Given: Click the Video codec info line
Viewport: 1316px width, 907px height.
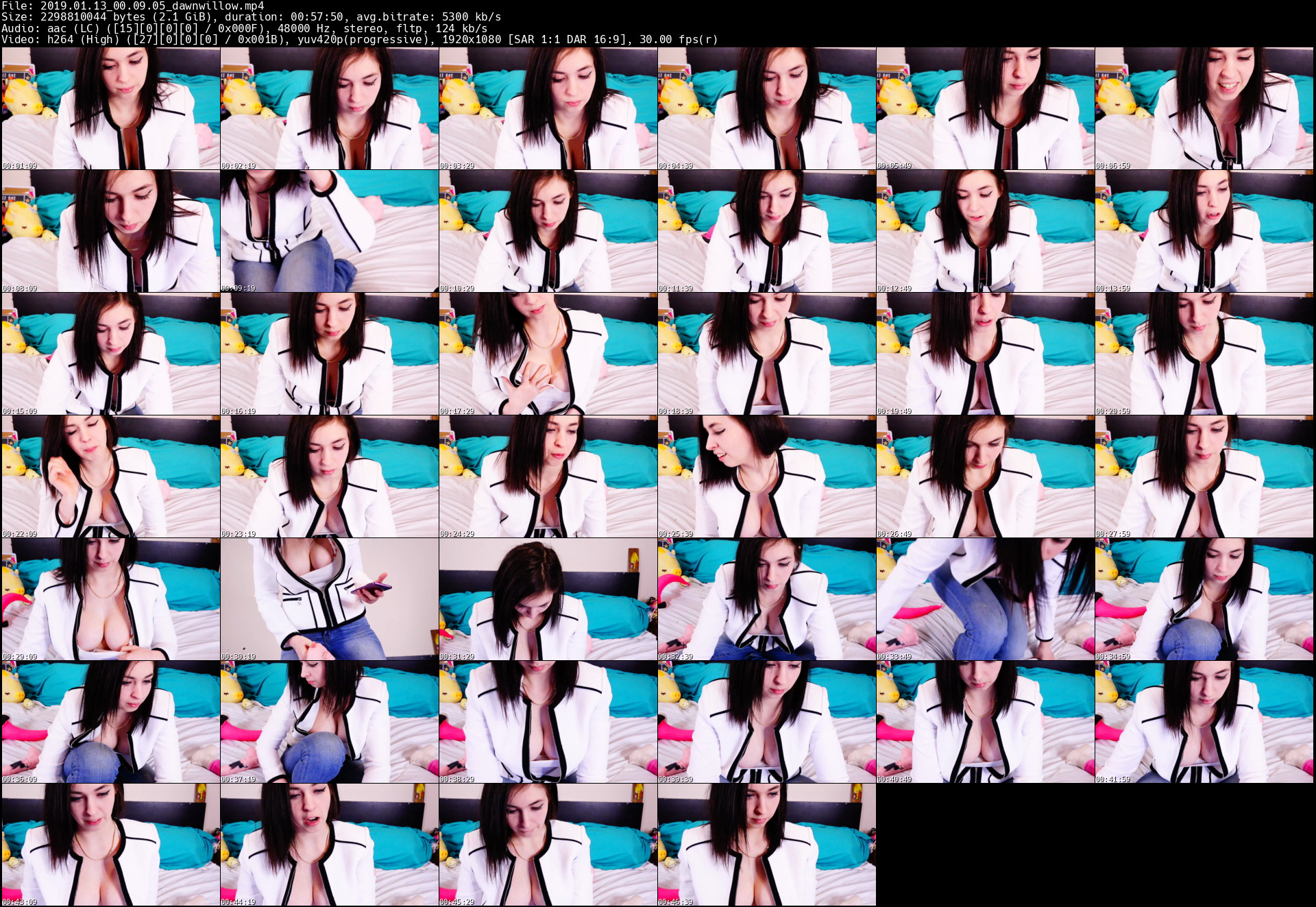Looking at the screenshot, I should (359, 40).
